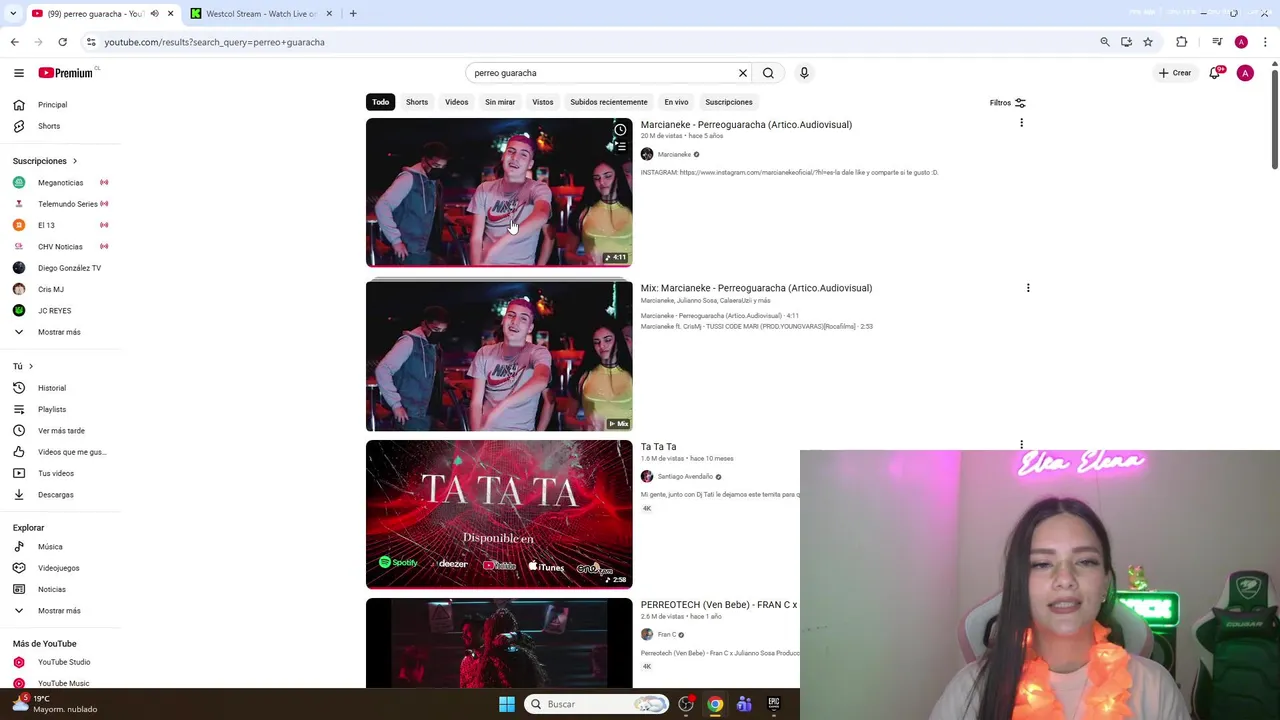Image resolution: width=1280 pixels, height=720 pixels.
Task: Open options menu for Ta Ta Ta video
Action: coord(1021,445)
